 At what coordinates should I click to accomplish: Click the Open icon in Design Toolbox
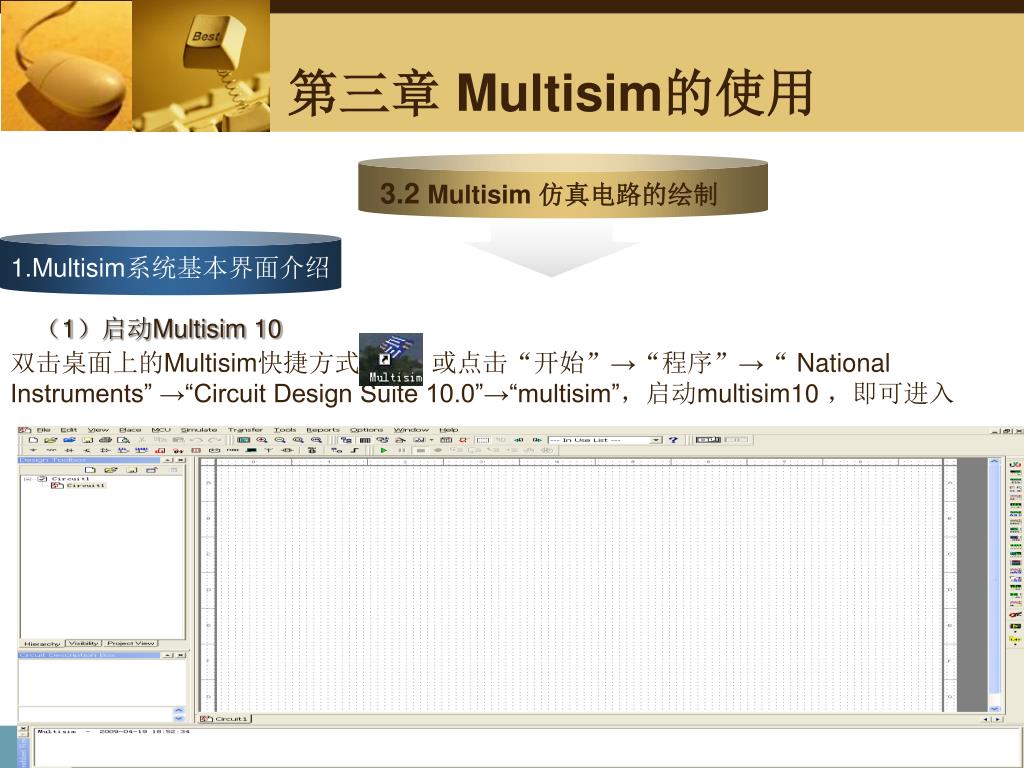[x=110, y=470]
